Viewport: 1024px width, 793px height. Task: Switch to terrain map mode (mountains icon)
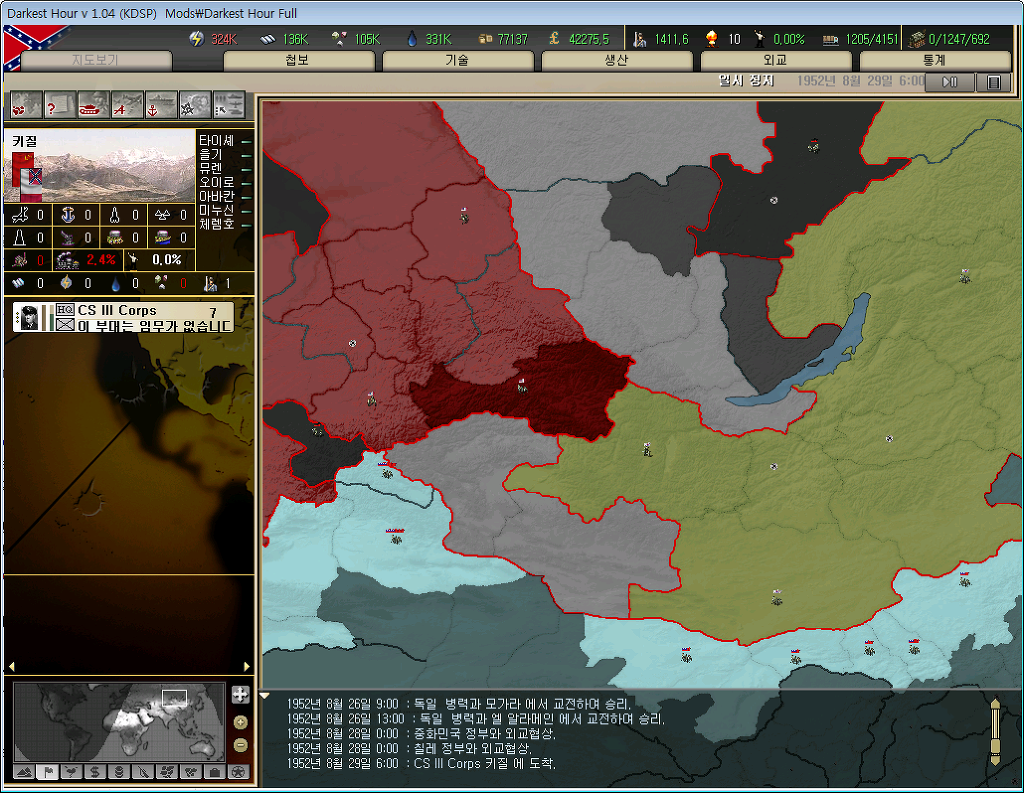tap(24, 772)
